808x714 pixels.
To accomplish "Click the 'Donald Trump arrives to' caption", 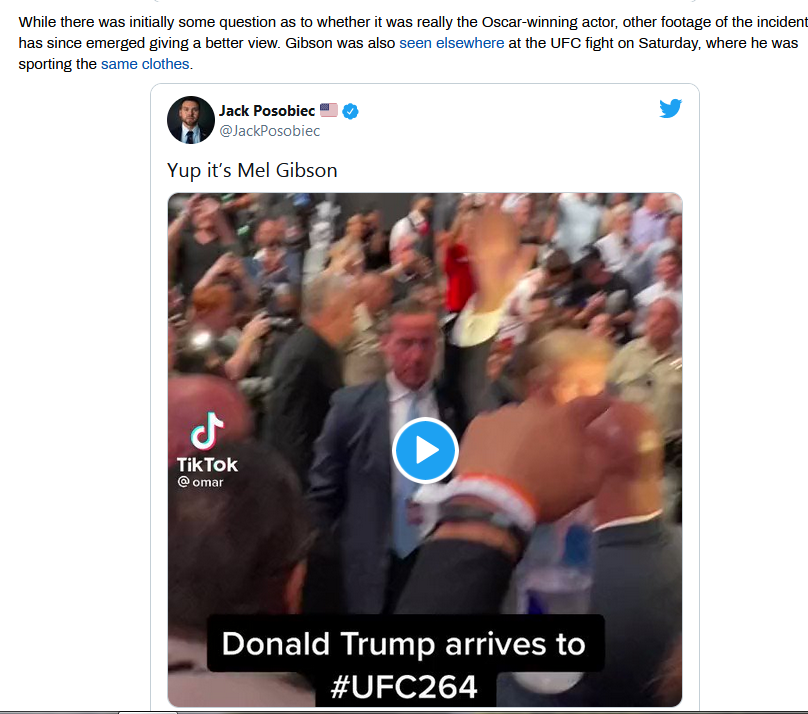I will 404,644.
